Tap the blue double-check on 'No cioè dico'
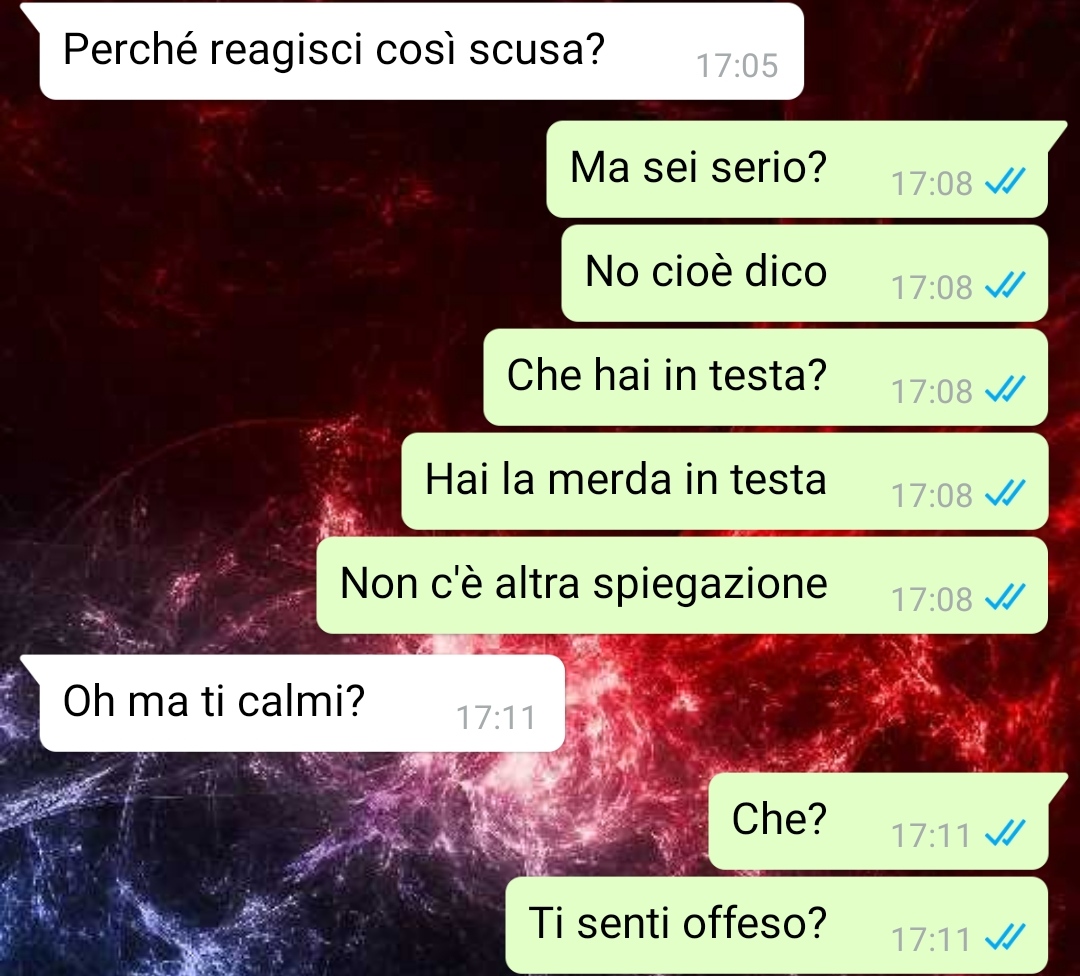1080x976 pixels. (1006, 285)
